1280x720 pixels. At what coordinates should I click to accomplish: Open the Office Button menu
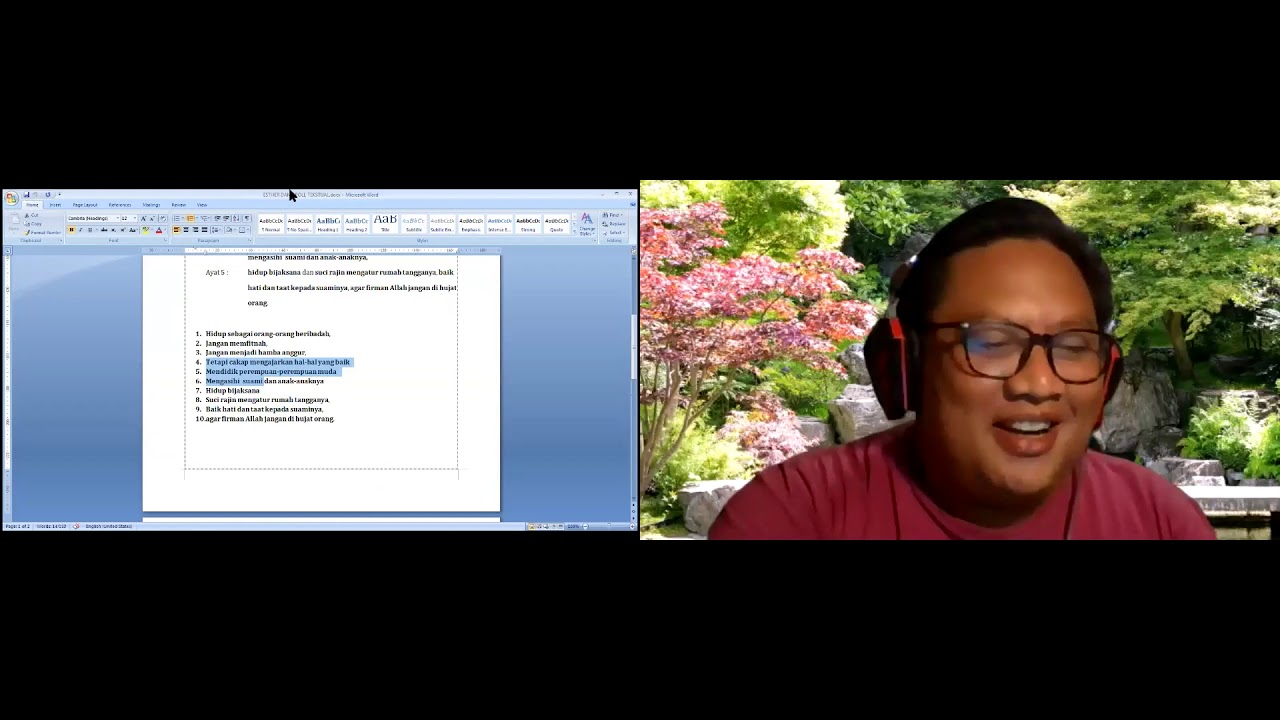tap(11, 198)
